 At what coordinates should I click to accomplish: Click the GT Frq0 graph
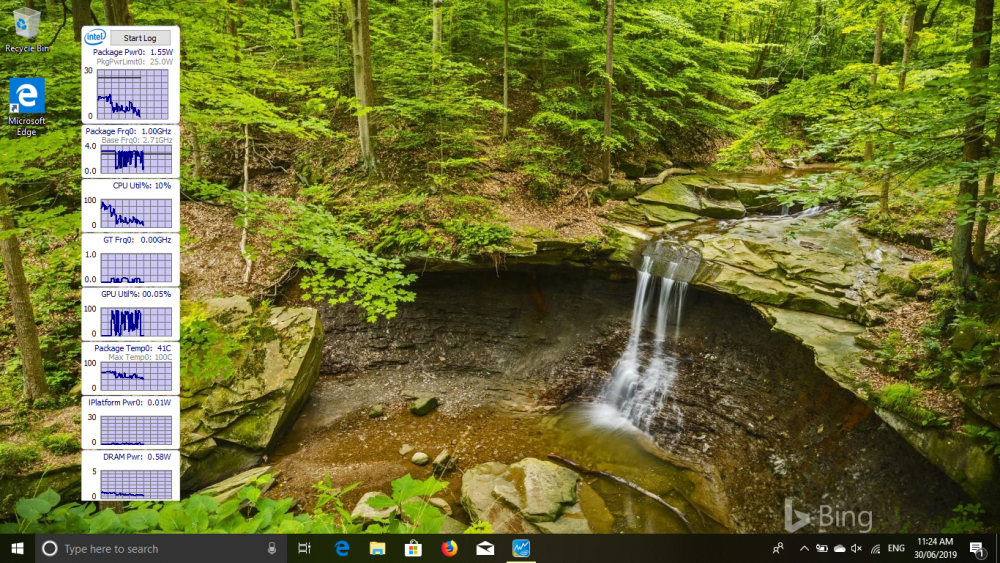point(136,268)
